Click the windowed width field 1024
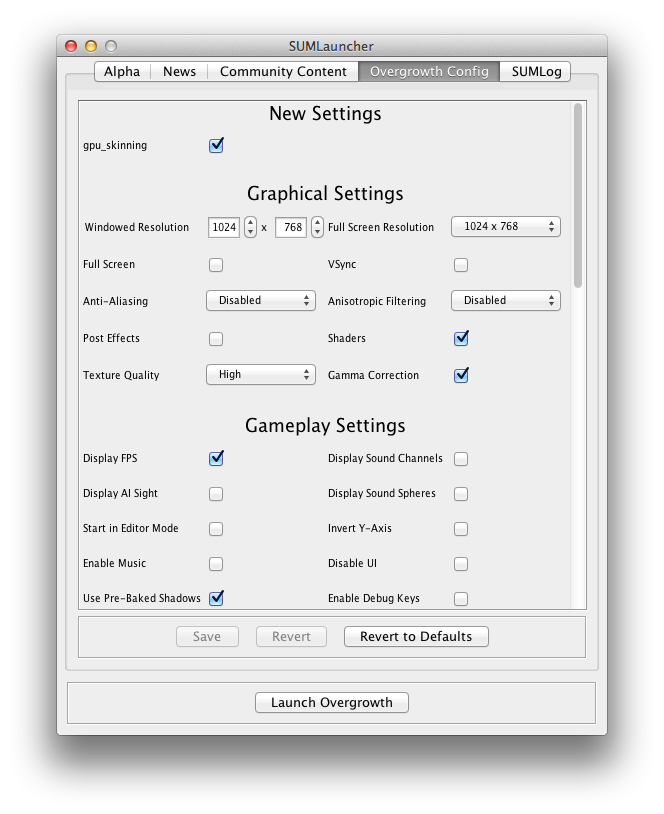The height and width of the screenshot is (814, 664). coord(224,227)
